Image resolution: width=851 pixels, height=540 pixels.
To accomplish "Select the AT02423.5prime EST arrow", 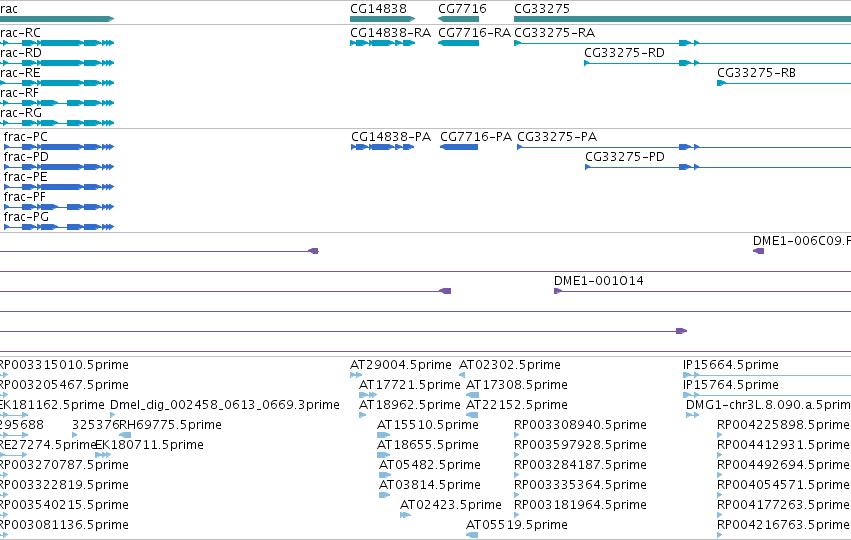I will (405, 515).
